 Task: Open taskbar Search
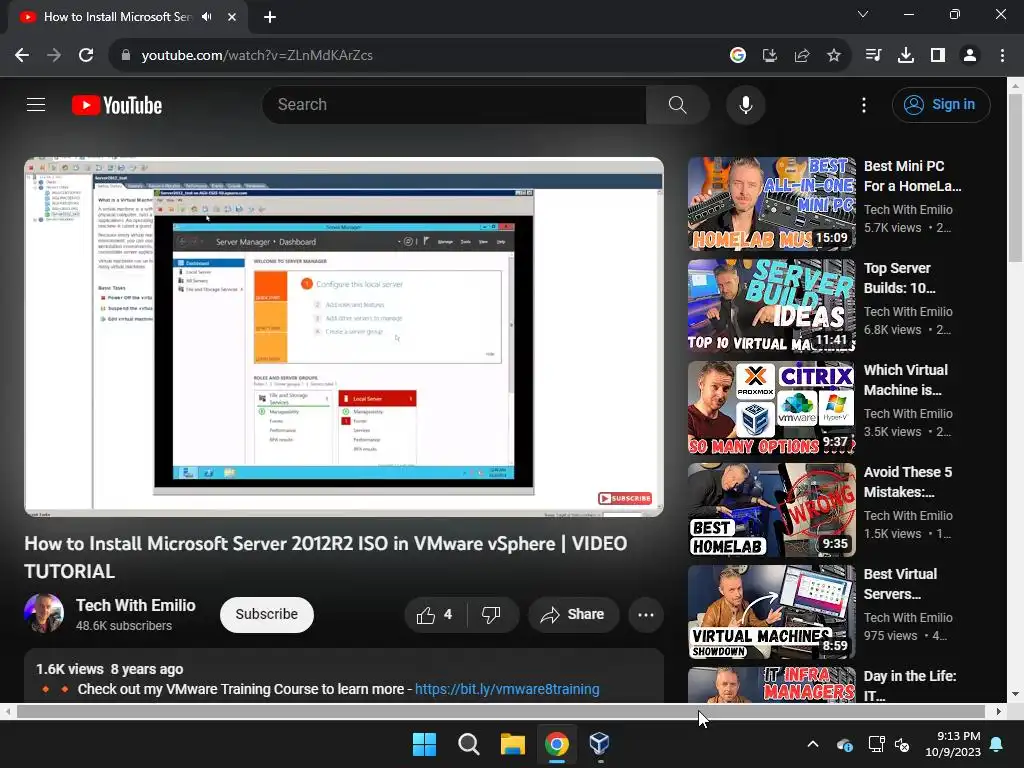468,744
